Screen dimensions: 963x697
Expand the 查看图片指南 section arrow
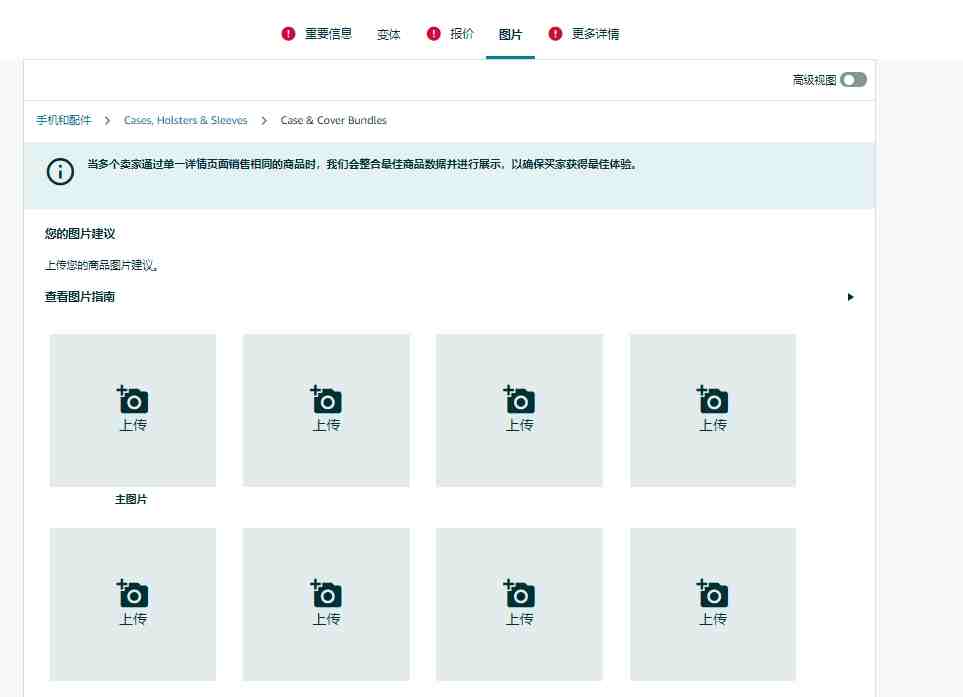851,297
